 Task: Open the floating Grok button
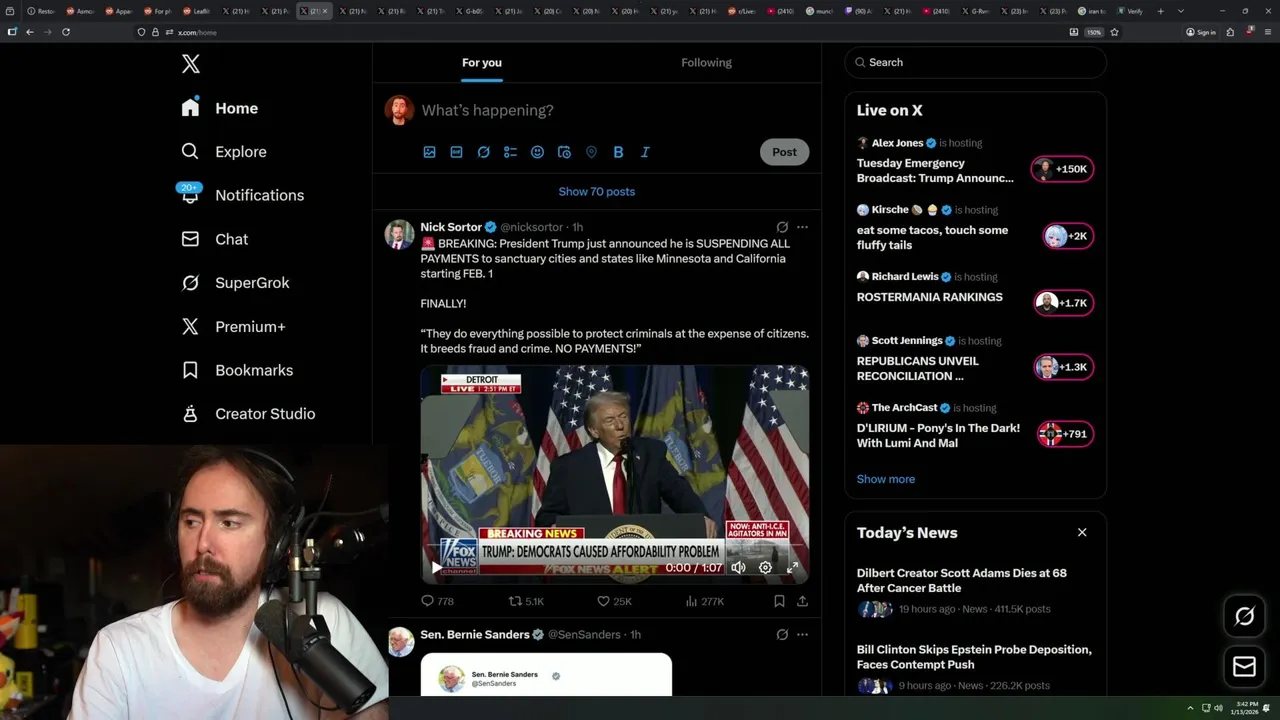click(x=1244, y=617)
